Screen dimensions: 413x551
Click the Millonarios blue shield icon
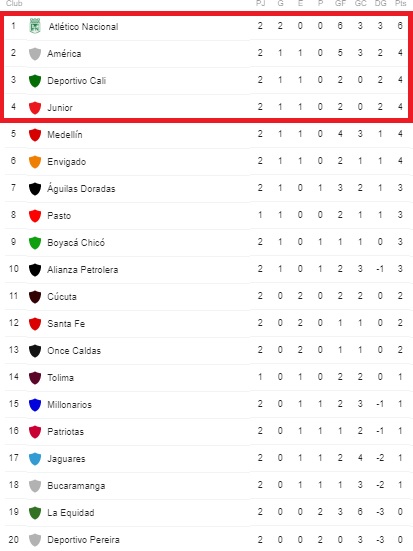click(x=35, y=405)
